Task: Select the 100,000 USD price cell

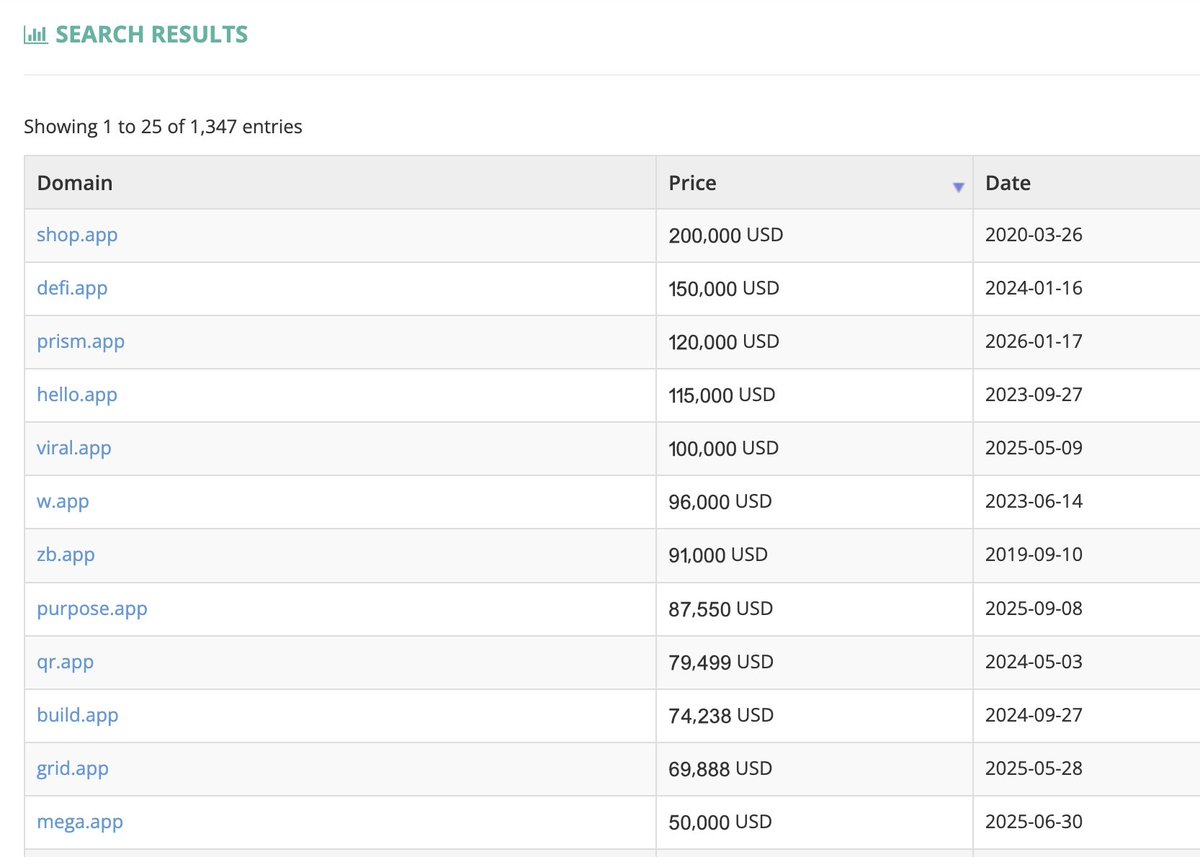Action: click(x=814, y=448)
